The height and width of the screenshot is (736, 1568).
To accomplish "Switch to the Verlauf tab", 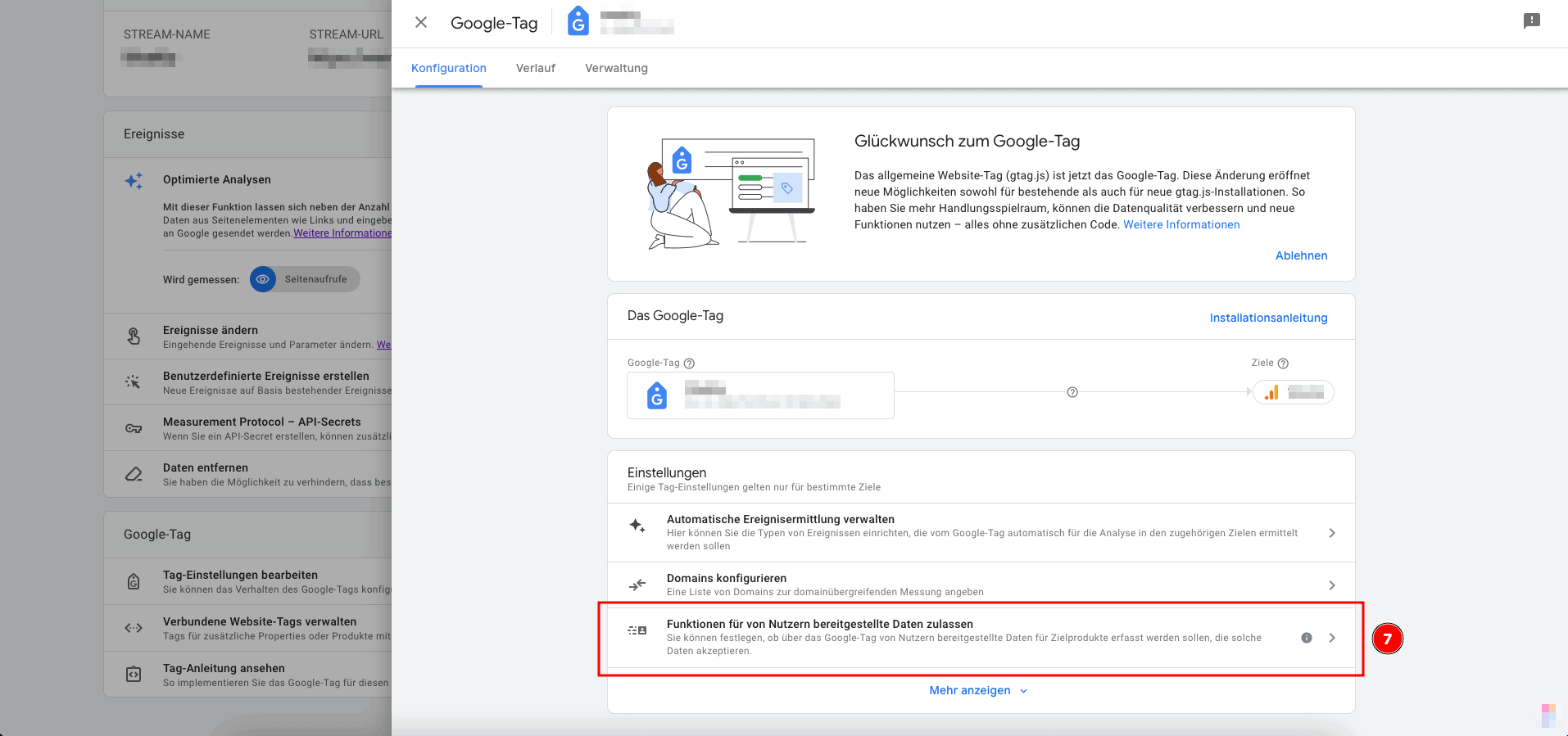I will click(535, 68).
